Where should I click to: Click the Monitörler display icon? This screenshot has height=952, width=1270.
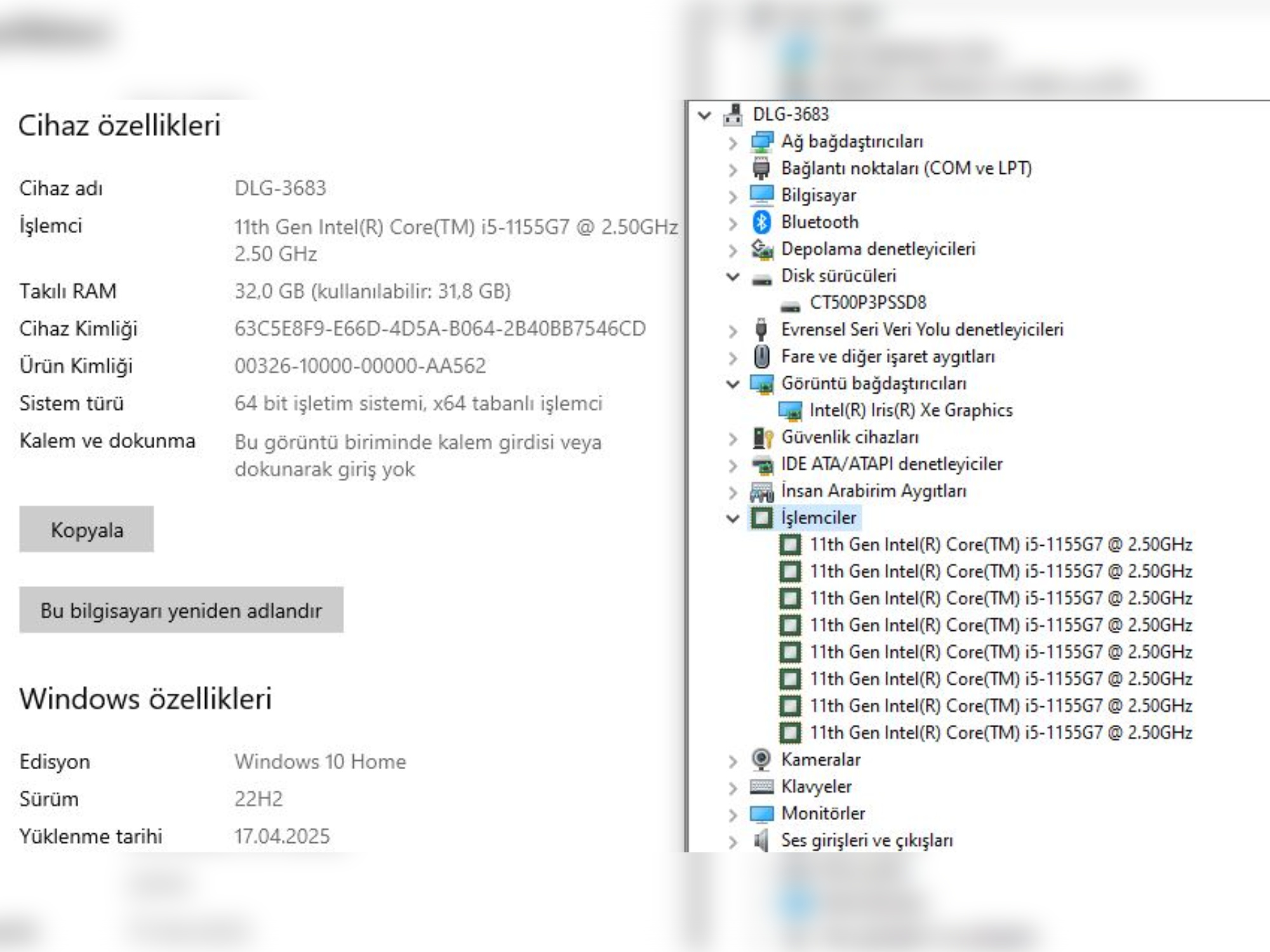tap(761, 814)
